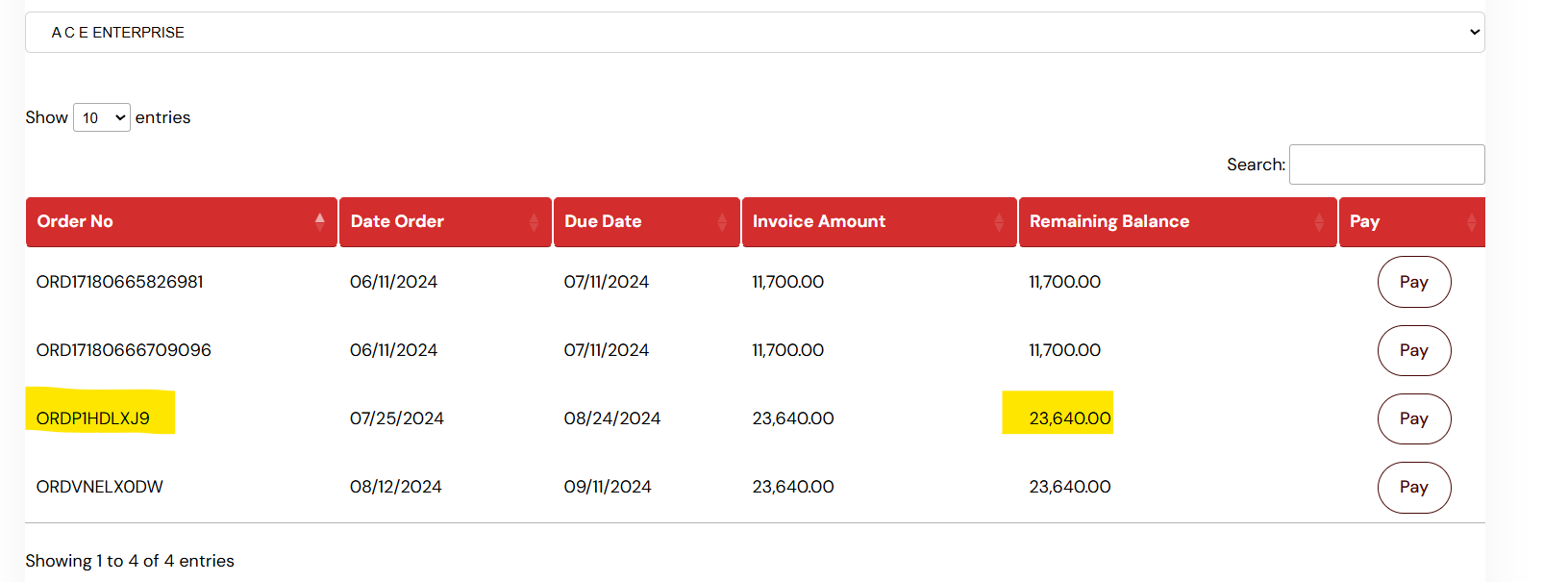Focus the Search input field
This screenshot has height=582, width=1568.
point(1385,164)
